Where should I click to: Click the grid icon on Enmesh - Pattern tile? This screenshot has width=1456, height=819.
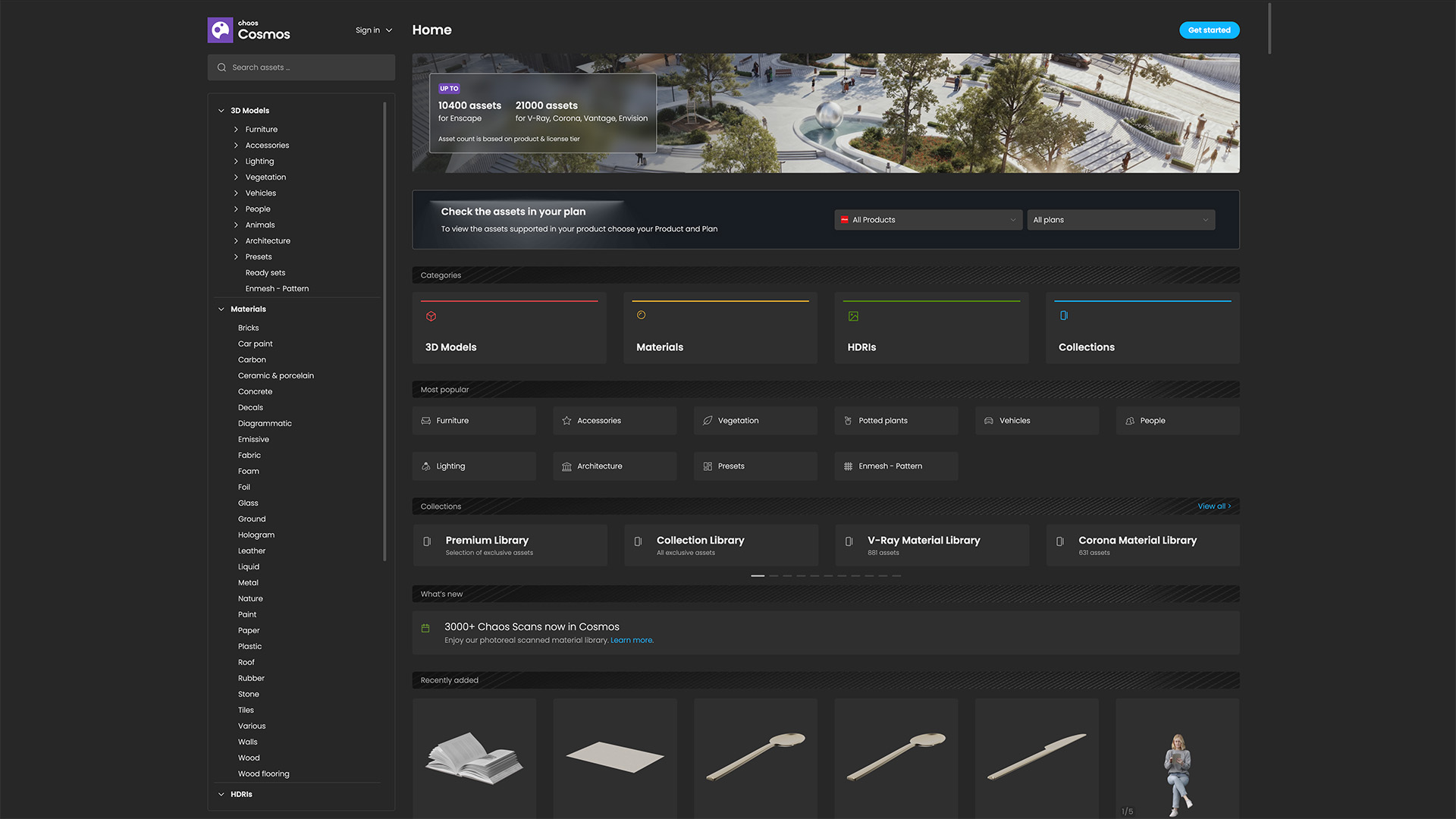(x=848, y=466)
